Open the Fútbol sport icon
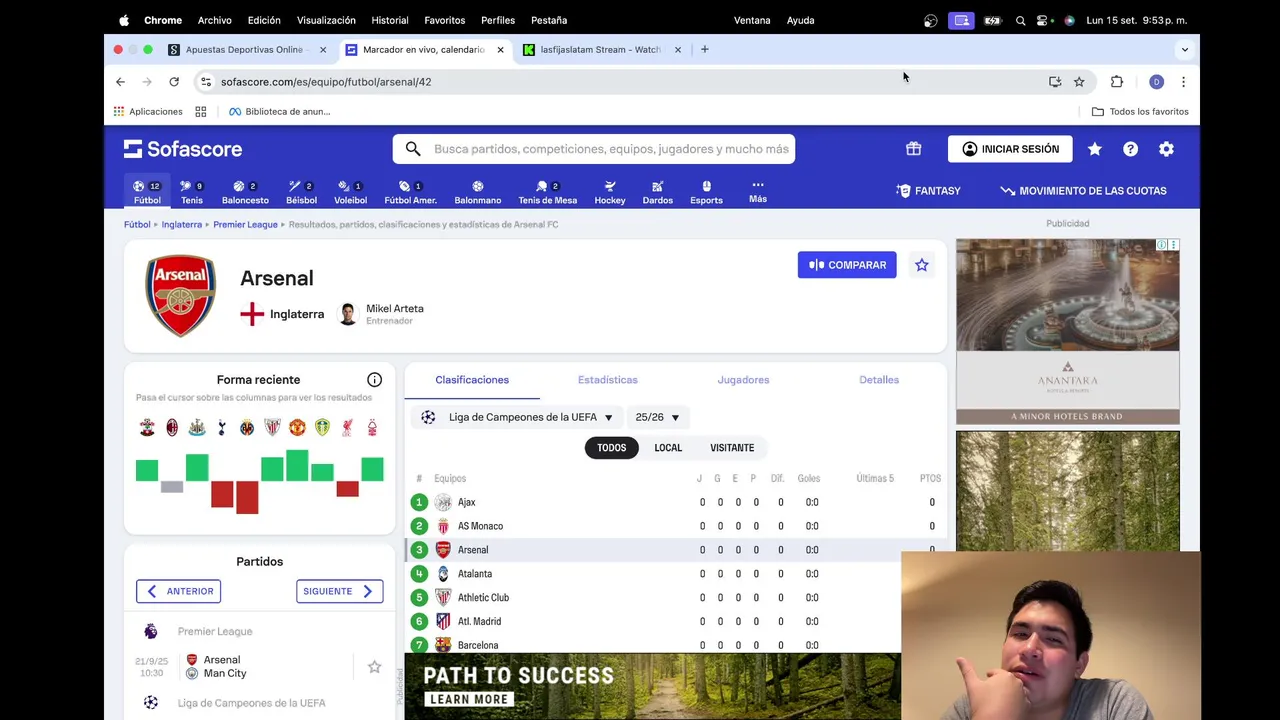This screenshot has width=1280, height=720. 147,192
